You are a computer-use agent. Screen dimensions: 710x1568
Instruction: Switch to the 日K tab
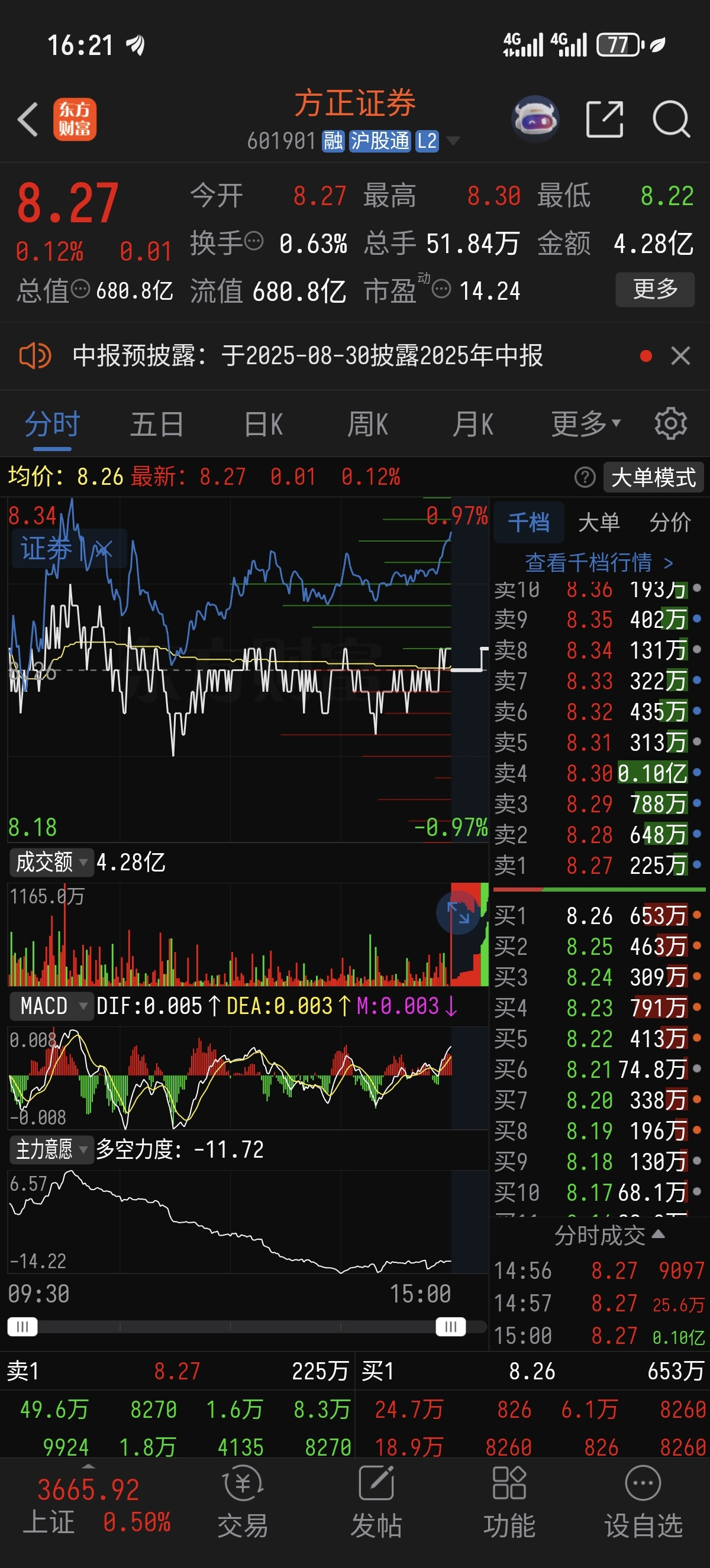tap(263, 424)
